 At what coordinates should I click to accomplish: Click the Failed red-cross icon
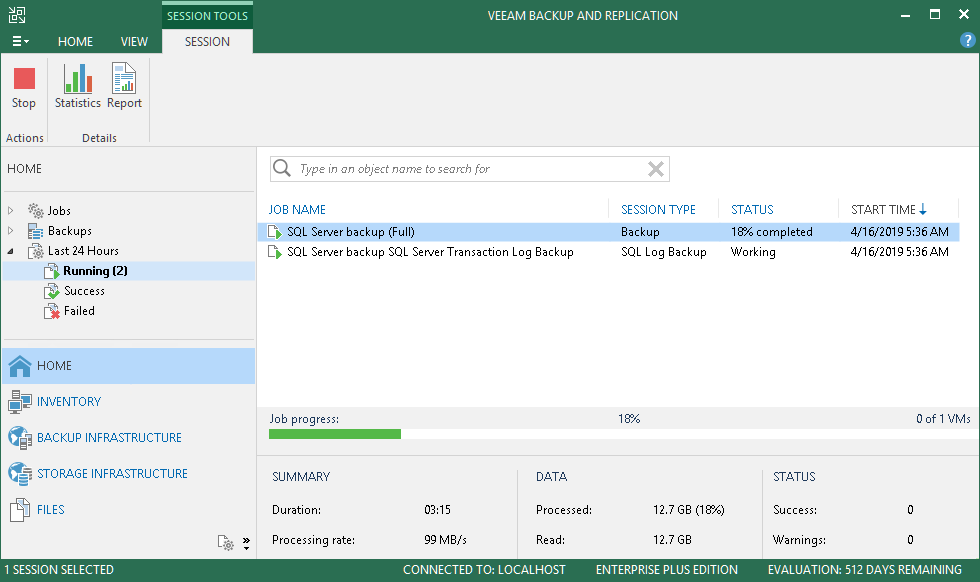coord(52,311)
